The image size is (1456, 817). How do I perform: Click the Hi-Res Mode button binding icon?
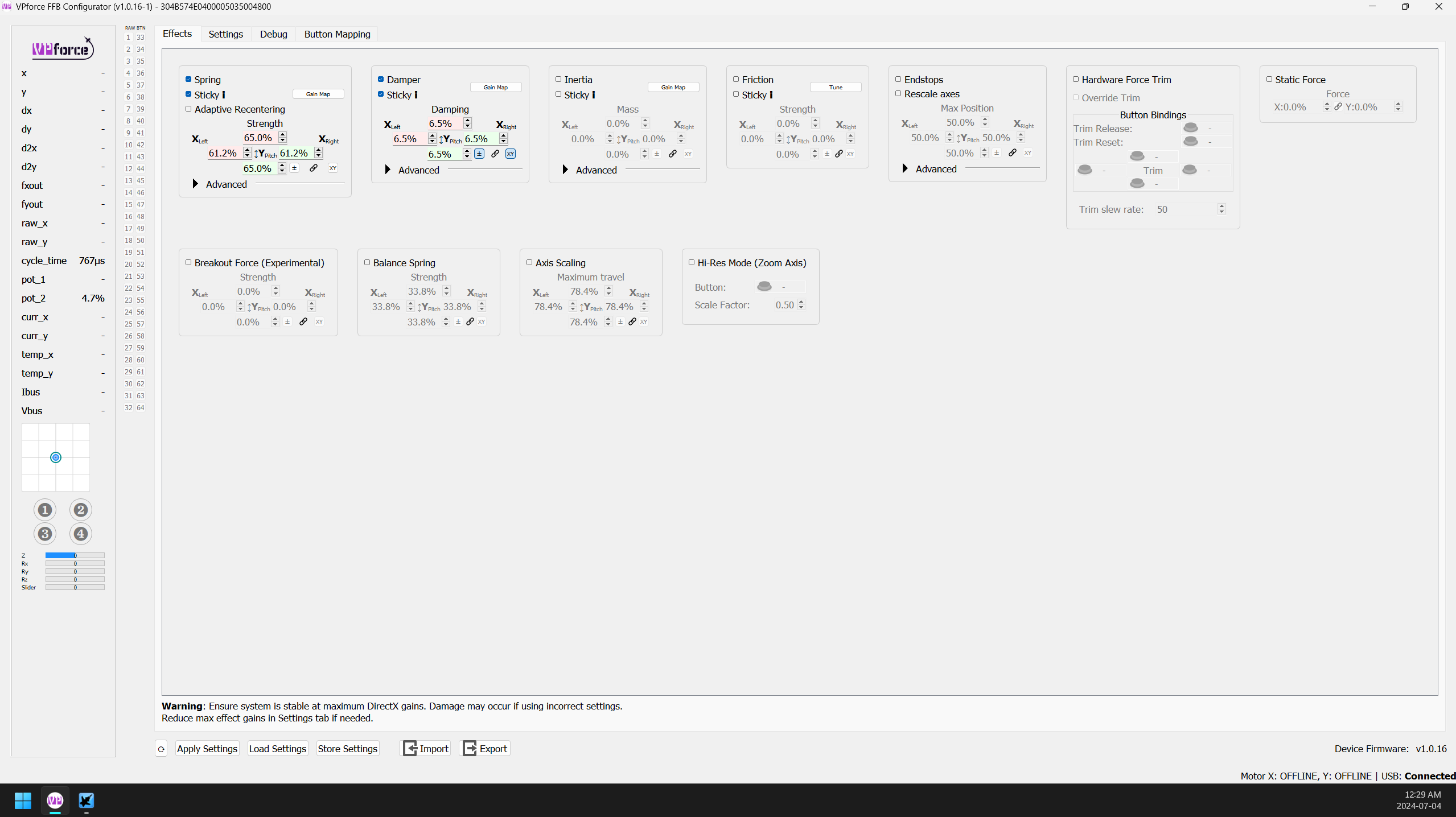(x=765, y=286)
